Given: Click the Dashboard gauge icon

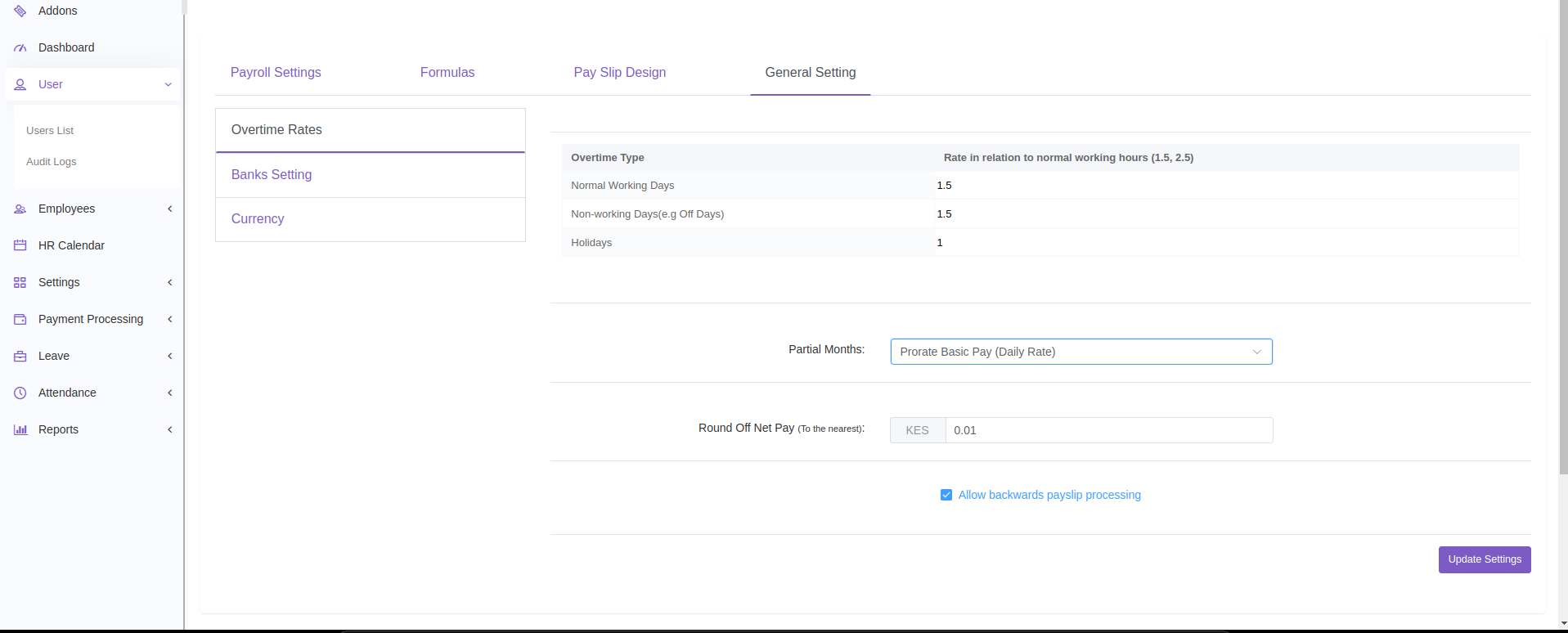Looking at the screenshot, I should pos(20,48).
